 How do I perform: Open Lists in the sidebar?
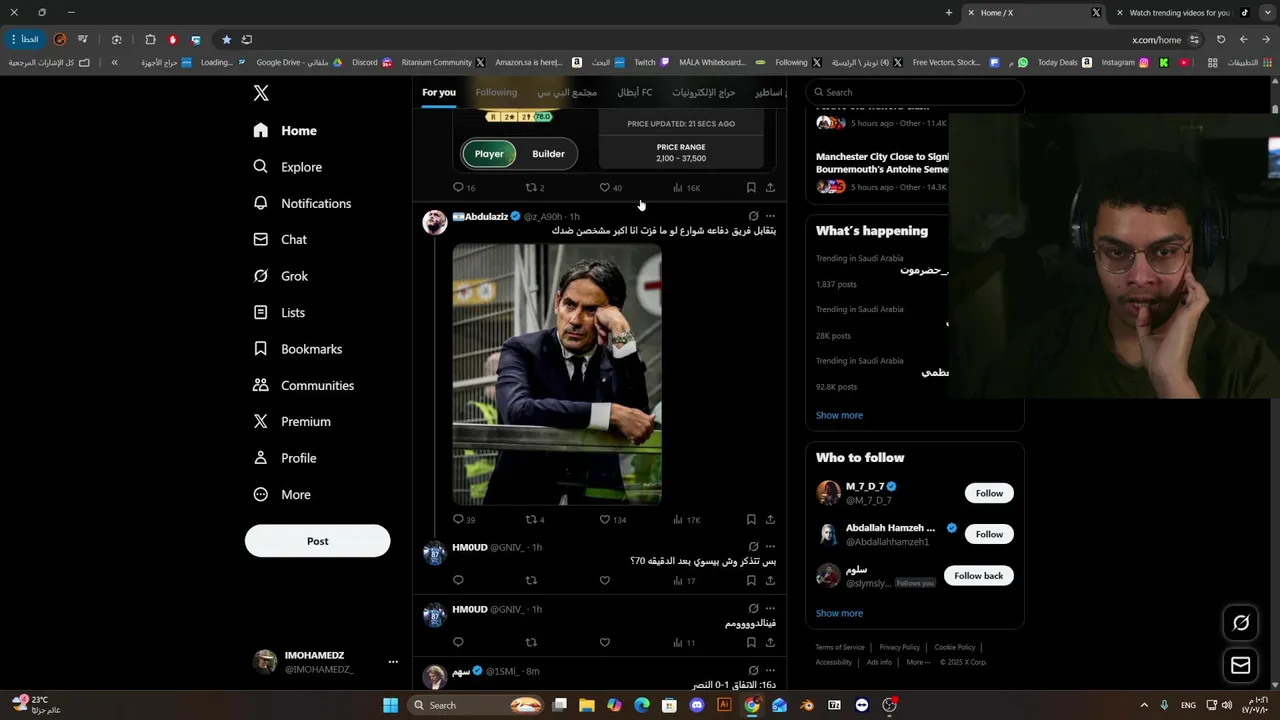pyautogui.click(x=279, y=312)
